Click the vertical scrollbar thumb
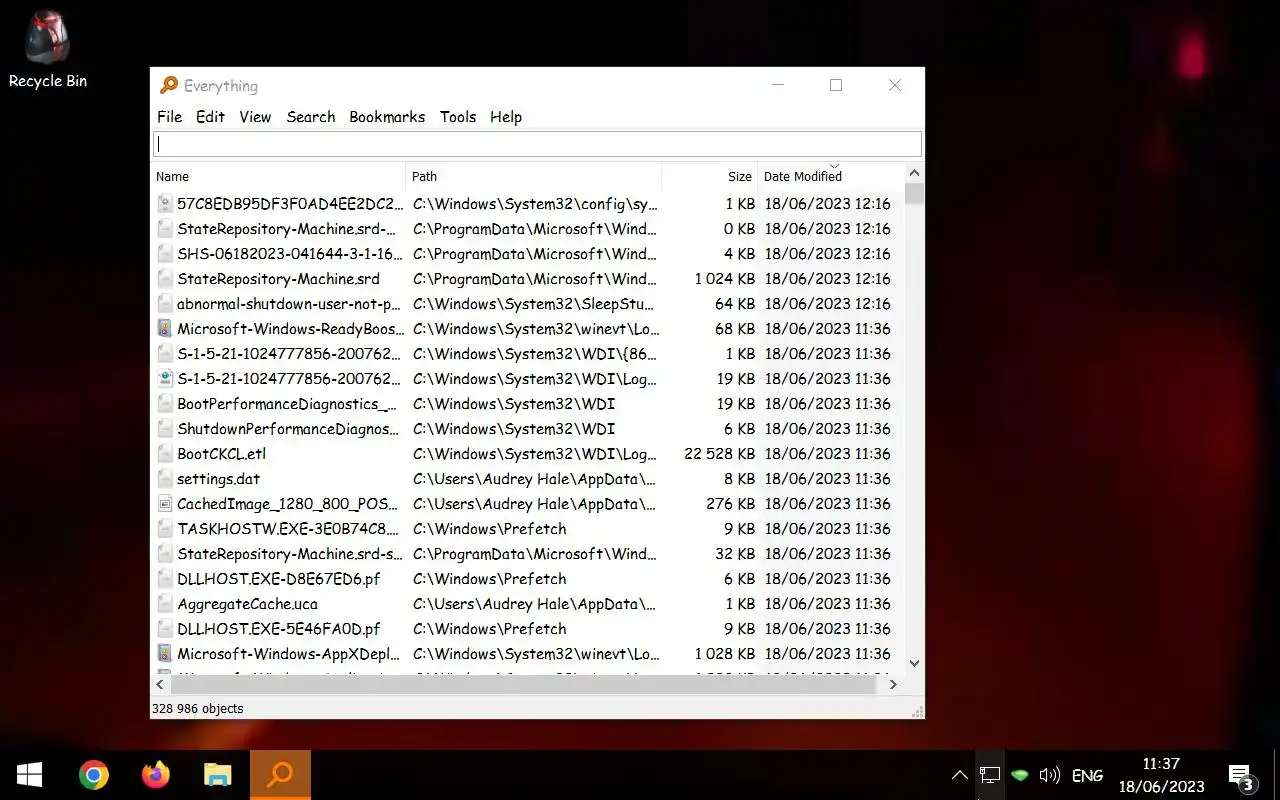The image size is (1280, 800). (x=913, y=193)
